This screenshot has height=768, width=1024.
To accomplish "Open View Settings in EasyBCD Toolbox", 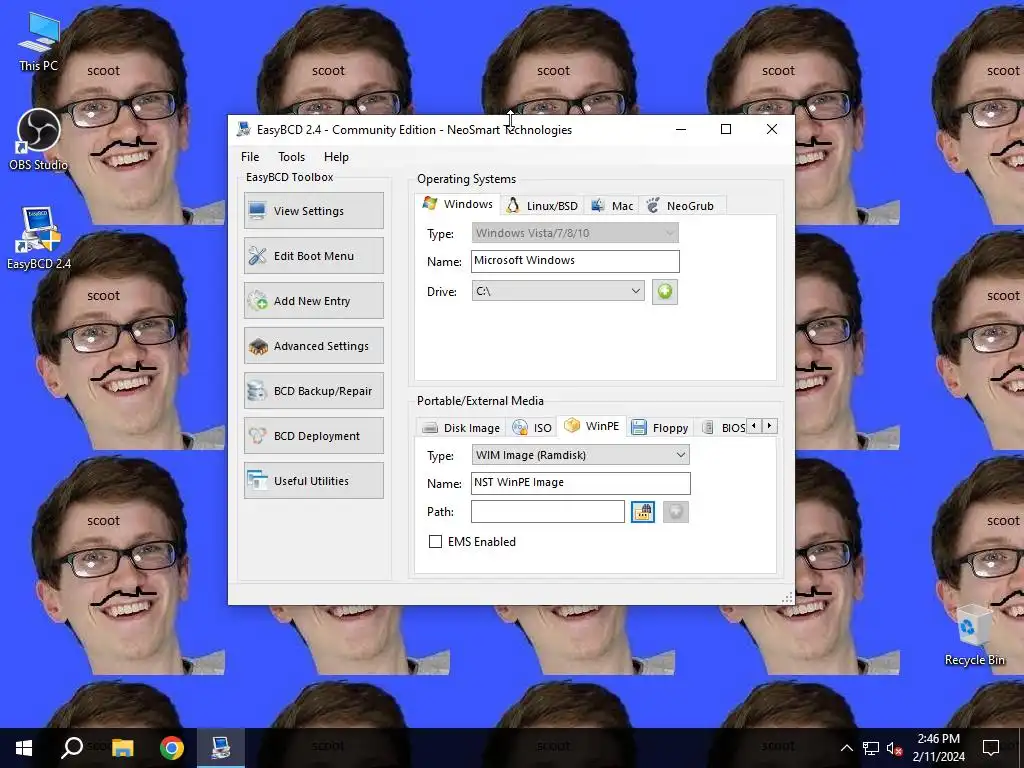I will [313, 210].
